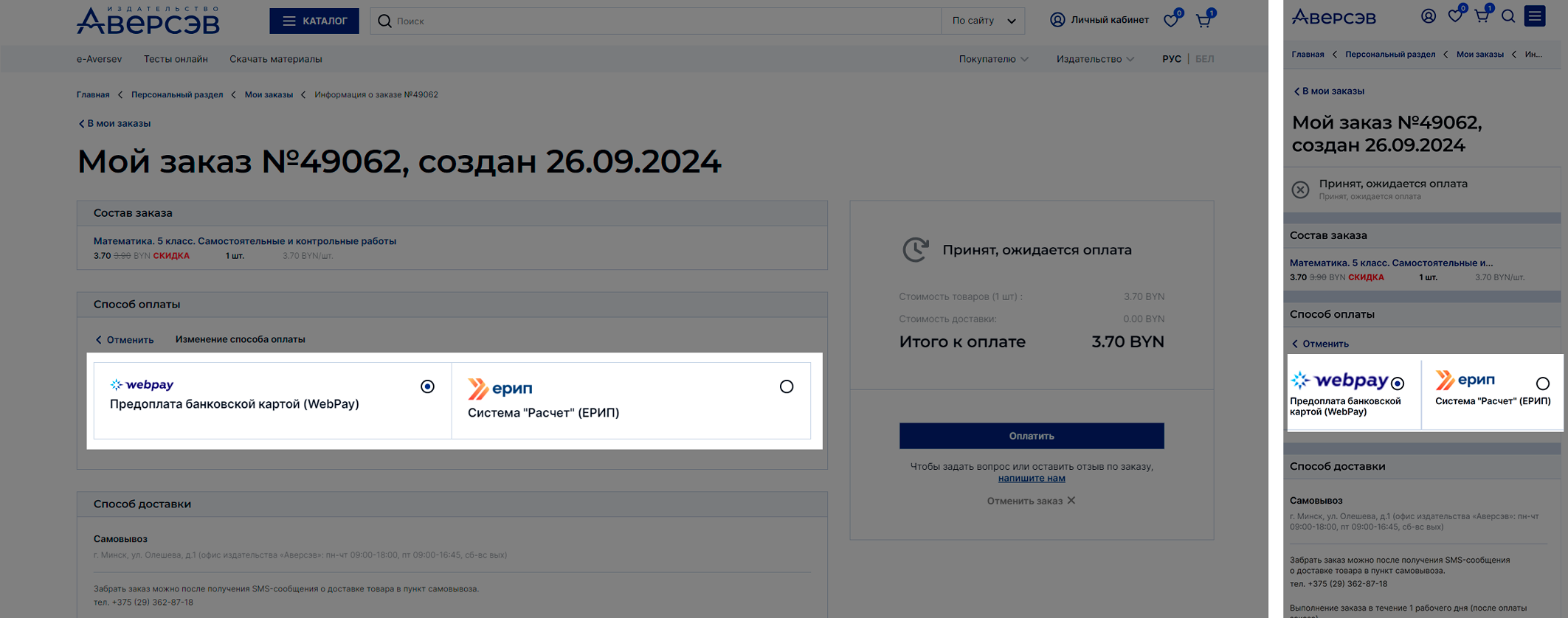Open shopping cart icon in desktop header
This screenshot has height=618, width=1568.
tap(1203, 21)
